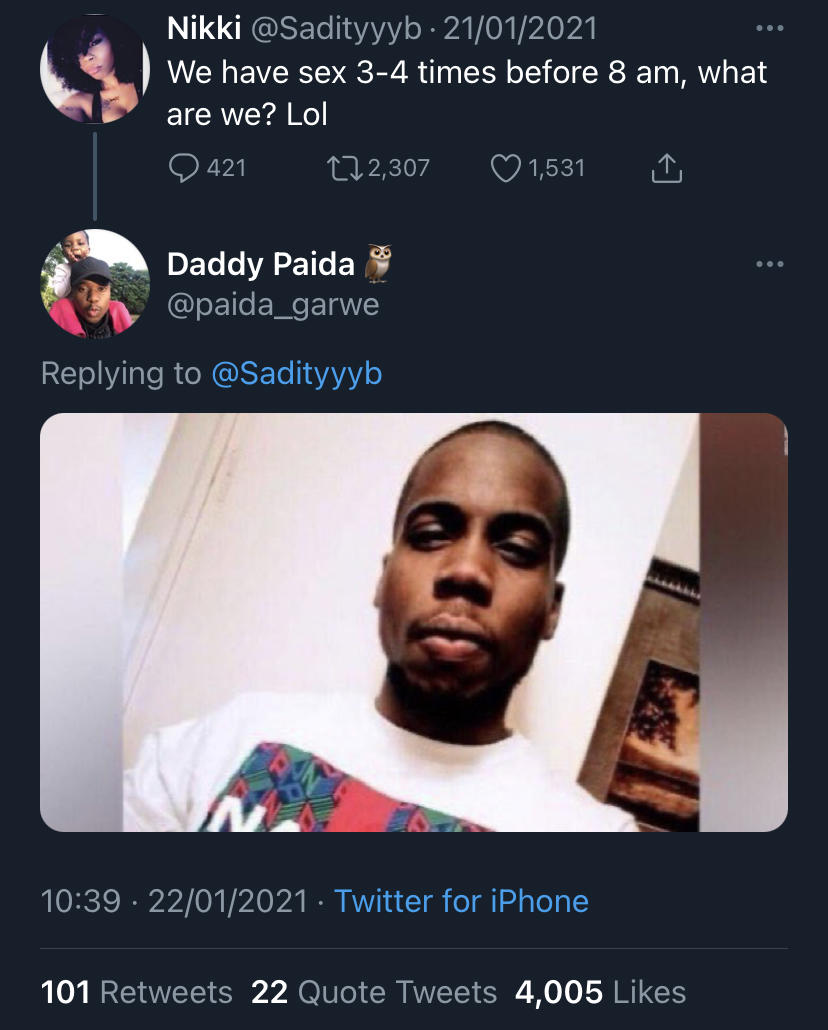Show the 22 Quote Tweets
This screenshot has height=1030, width=828.
click(x=373, y=992)
